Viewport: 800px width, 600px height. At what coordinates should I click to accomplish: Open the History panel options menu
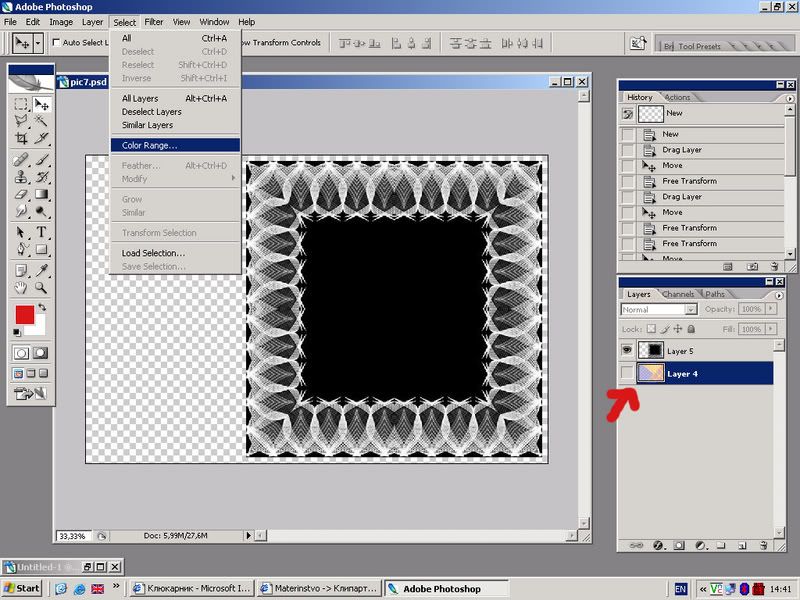pos(790,98)
